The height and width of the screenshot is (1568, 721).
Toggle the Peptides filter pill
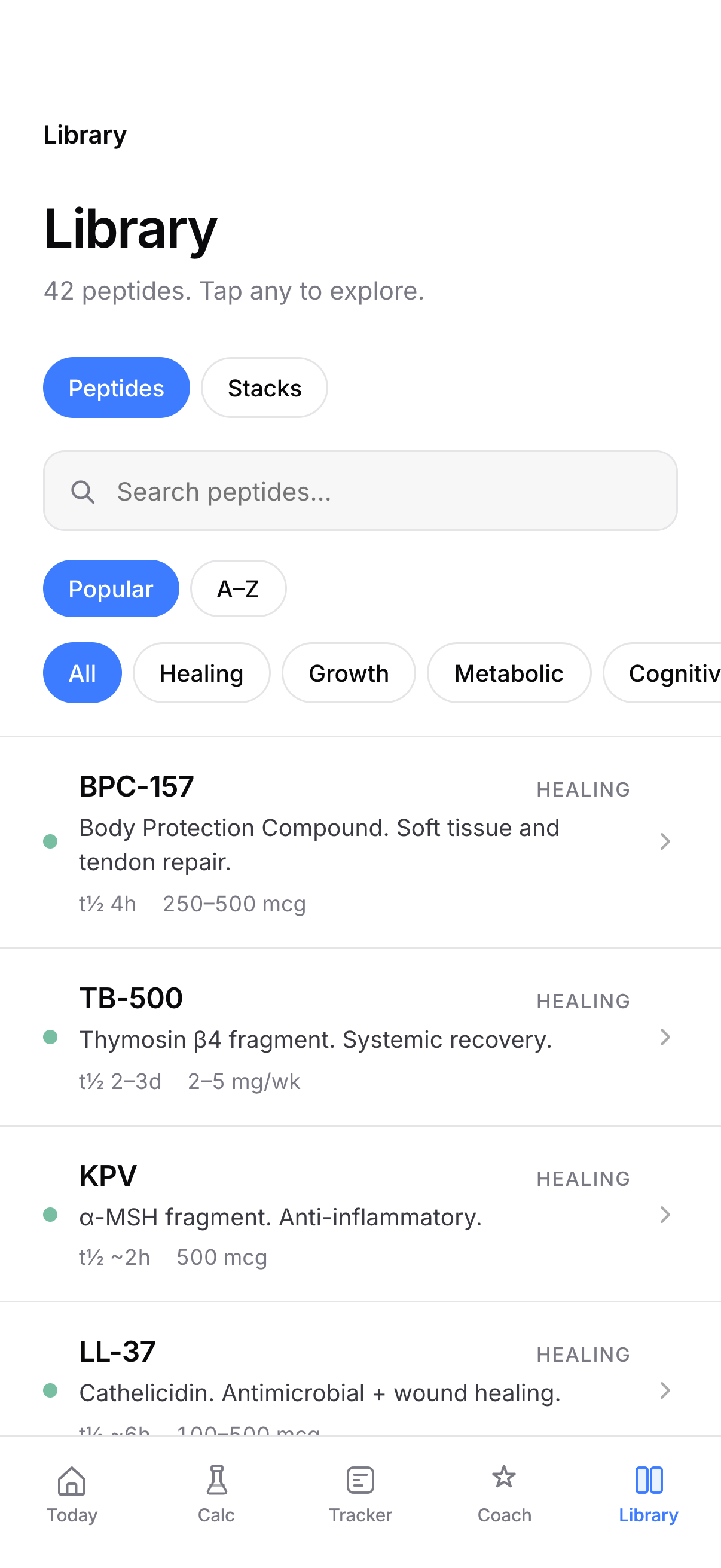click(x=116, y=388)
